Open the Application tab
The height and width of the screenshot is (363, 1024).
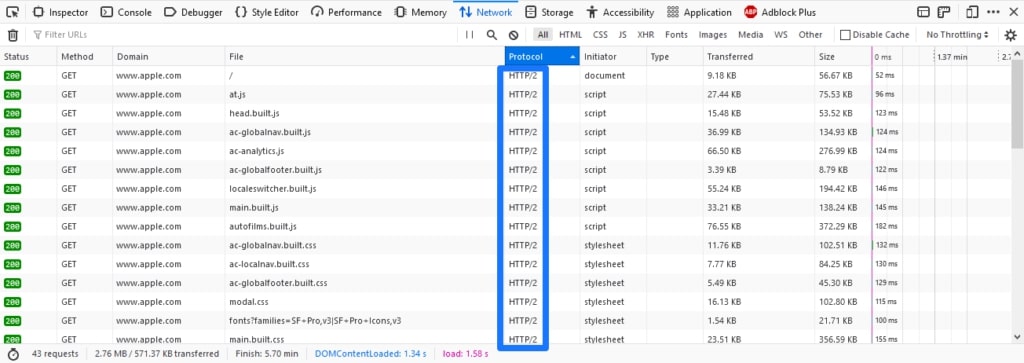click(699, 12)
